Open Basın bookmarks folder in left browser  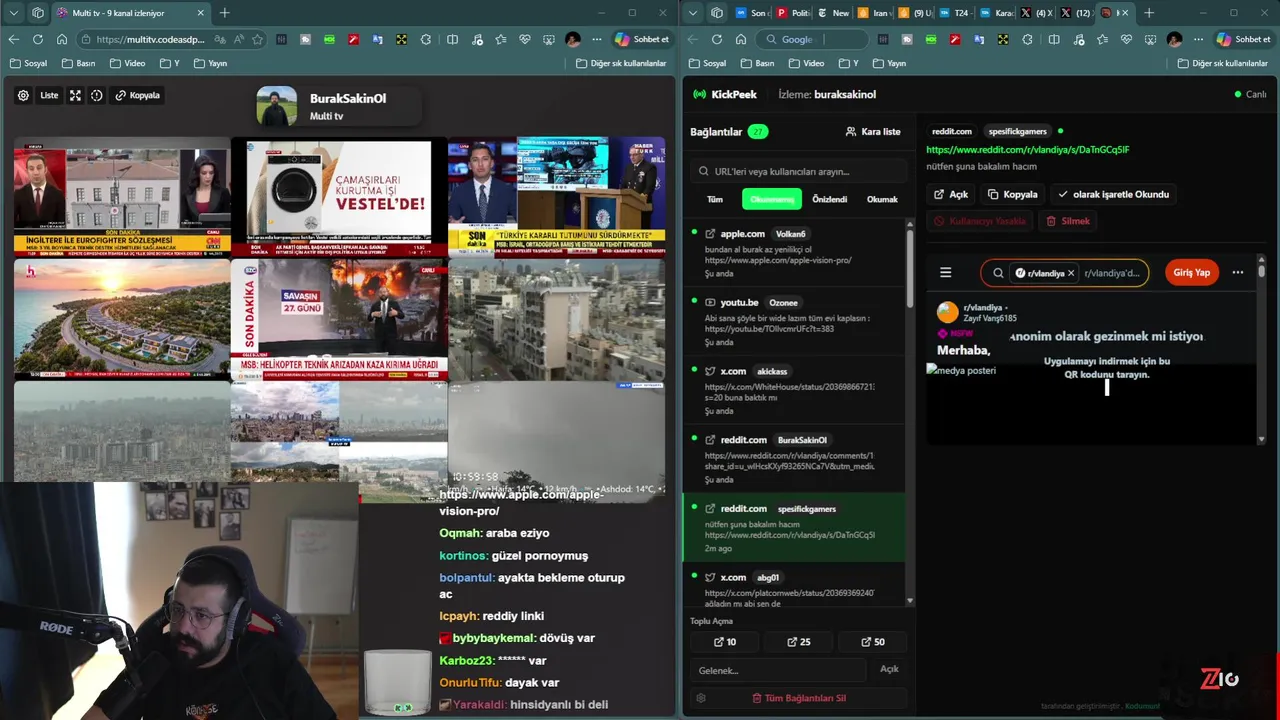(79, 63)
